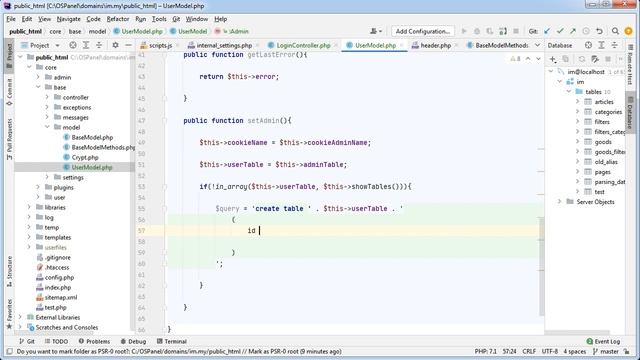Open the Structure tool window sidebar
The height and width of the screenshot is (360, 640).
9,271
